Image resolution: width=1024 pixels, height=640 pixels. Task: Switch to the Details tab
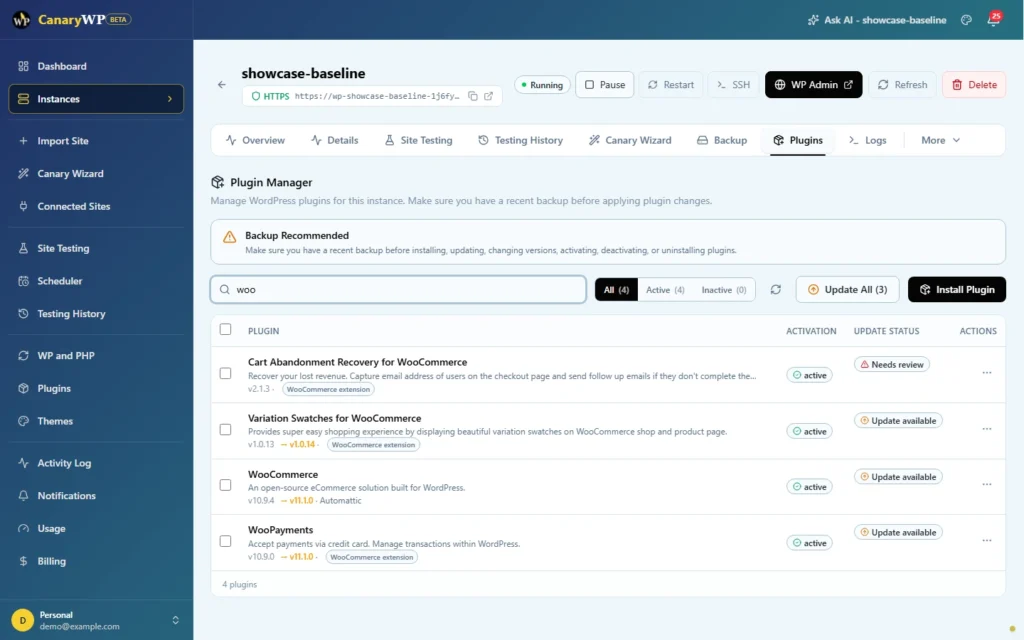pos(334,140)
